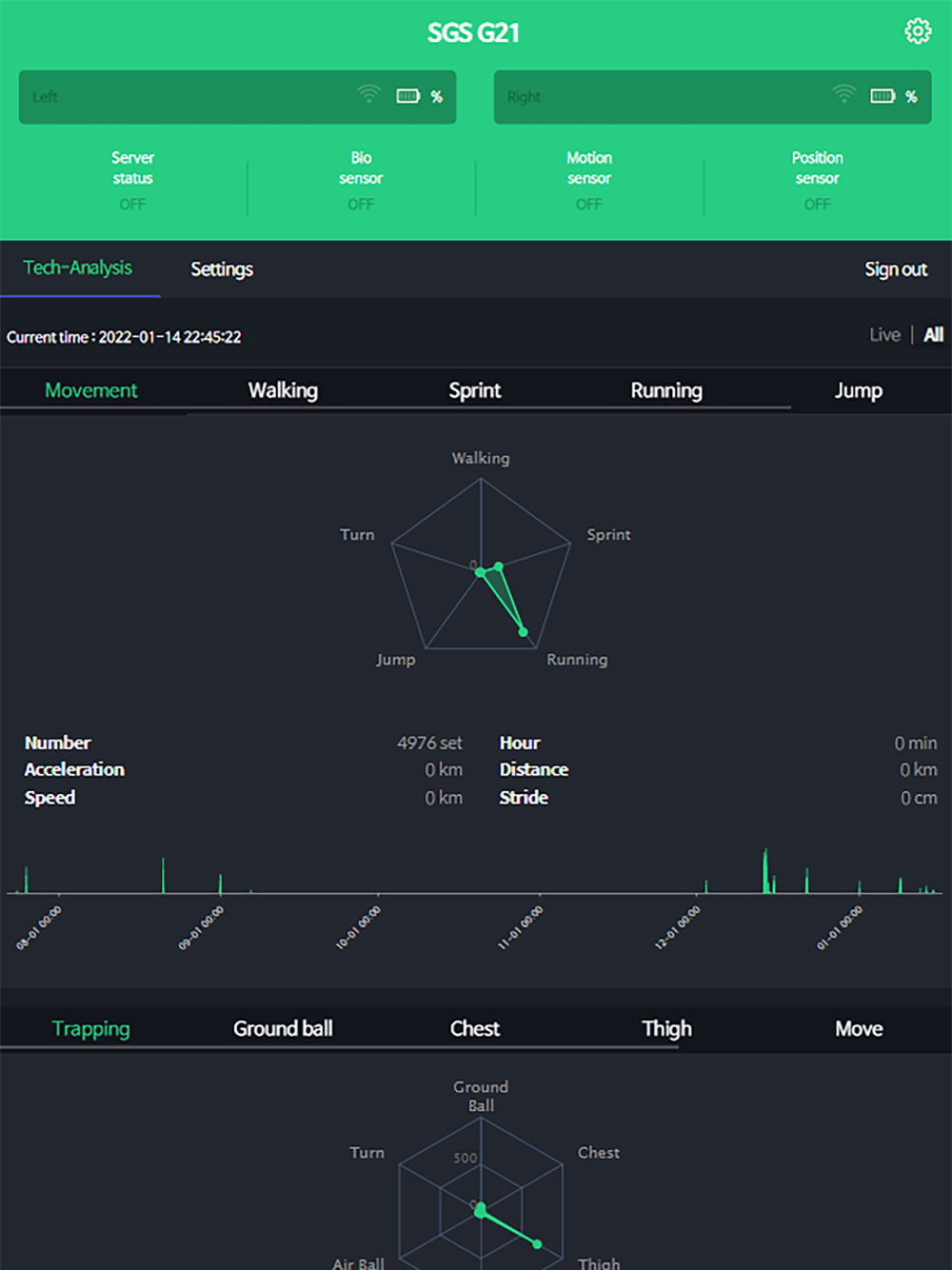Click the Server status indicator
952x1270 pixels.
(132, 181)
